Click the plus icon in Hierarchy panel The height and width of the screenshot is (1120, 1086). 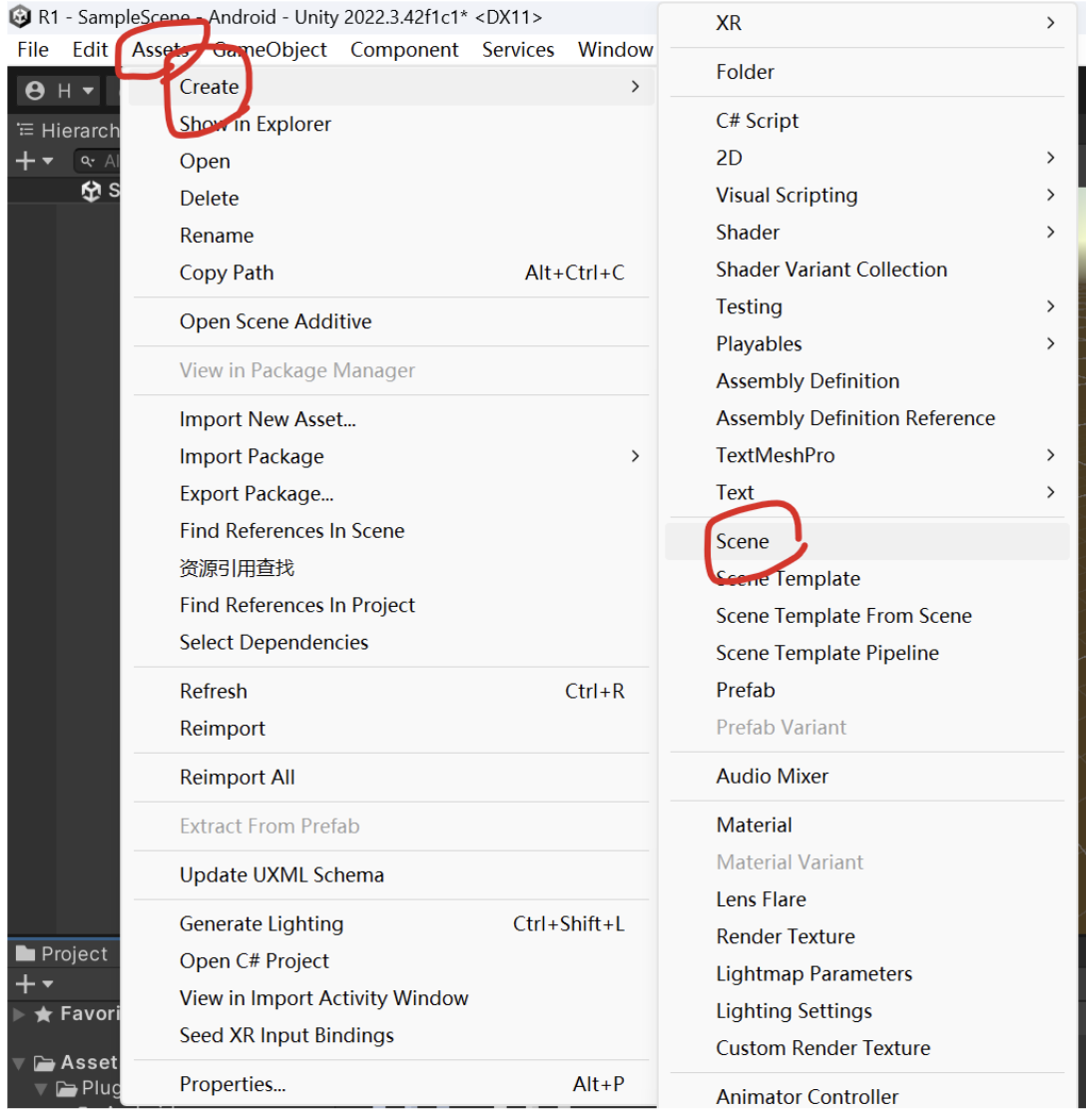(x=25, y=162)
